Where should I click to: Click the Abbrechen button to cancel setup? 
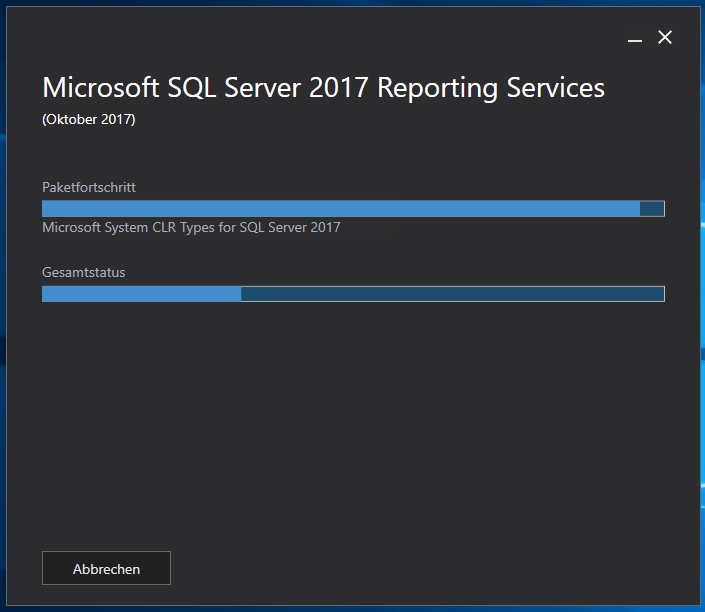coord(106,568)
